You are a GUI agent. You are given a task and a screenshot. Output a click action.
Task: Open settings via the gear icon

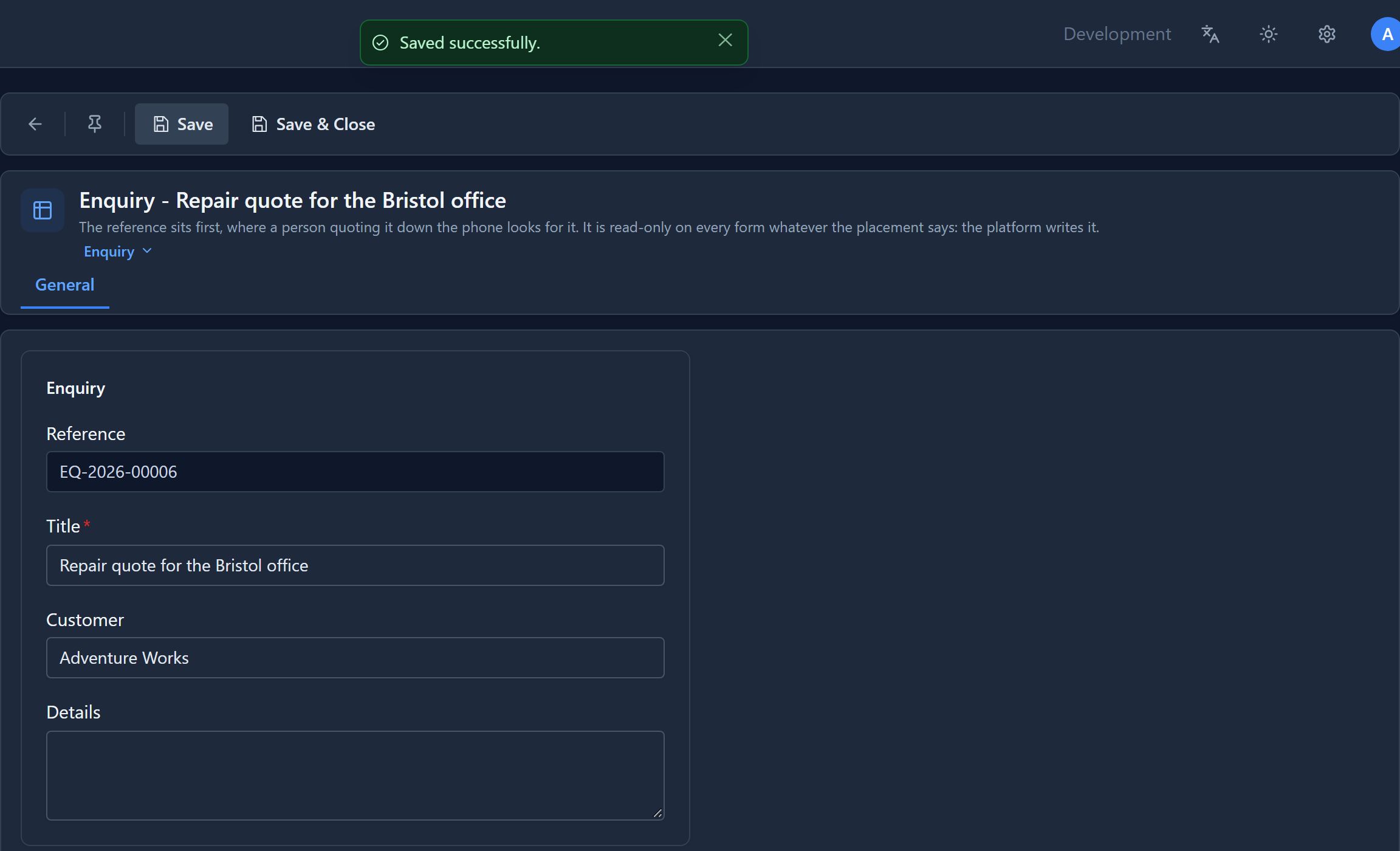coord(1327,34)
